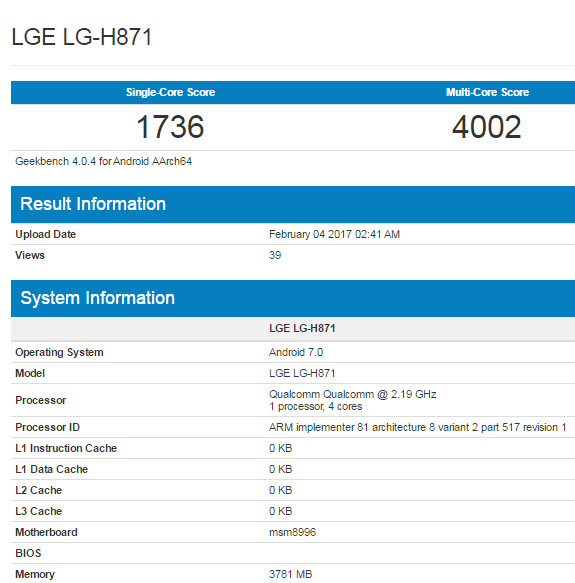
Task: Click the LGE LG-H871 page title
Action: point(82,37)
